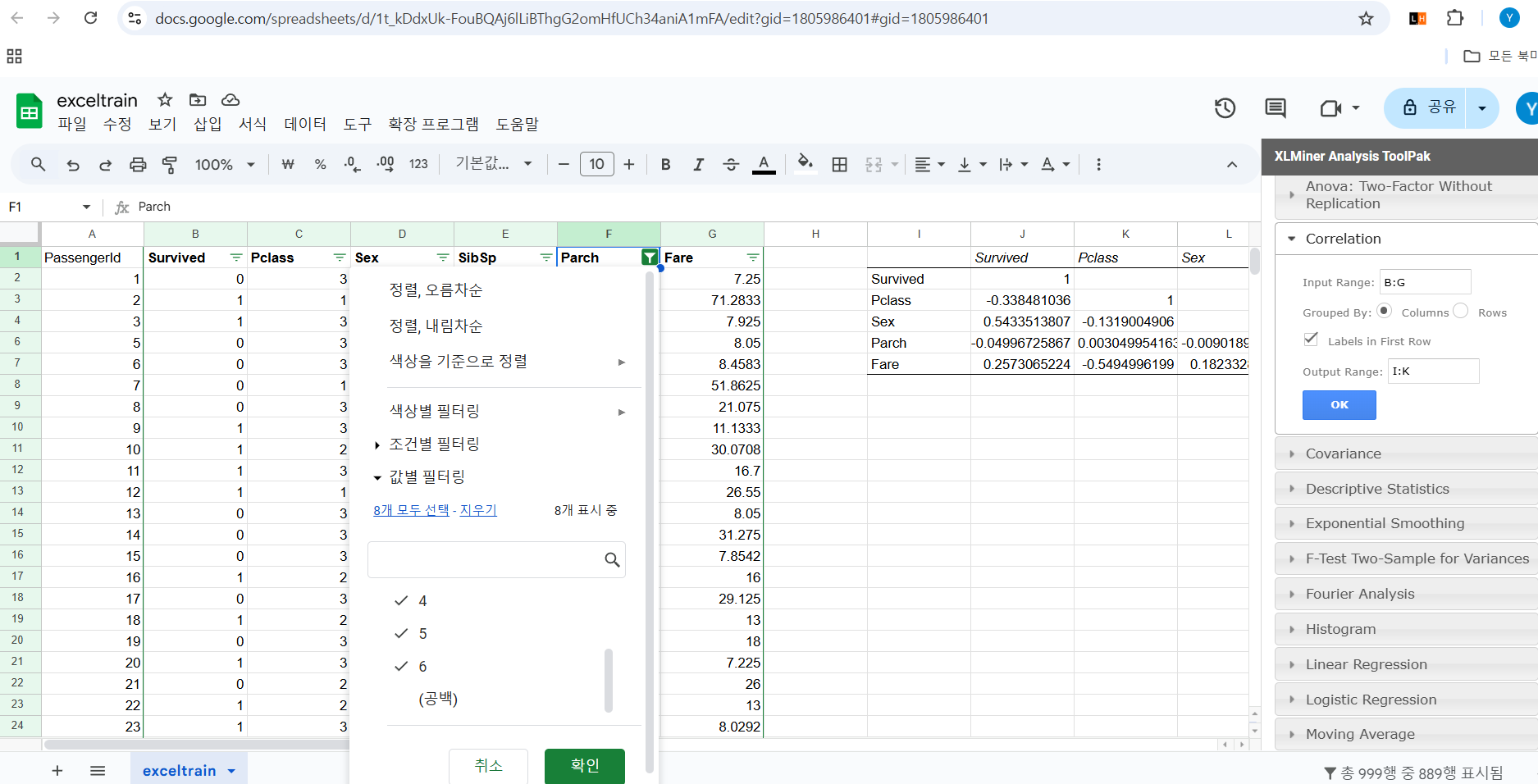
Task: Activate the paint format tool
Action: click(x=170, y=165)
